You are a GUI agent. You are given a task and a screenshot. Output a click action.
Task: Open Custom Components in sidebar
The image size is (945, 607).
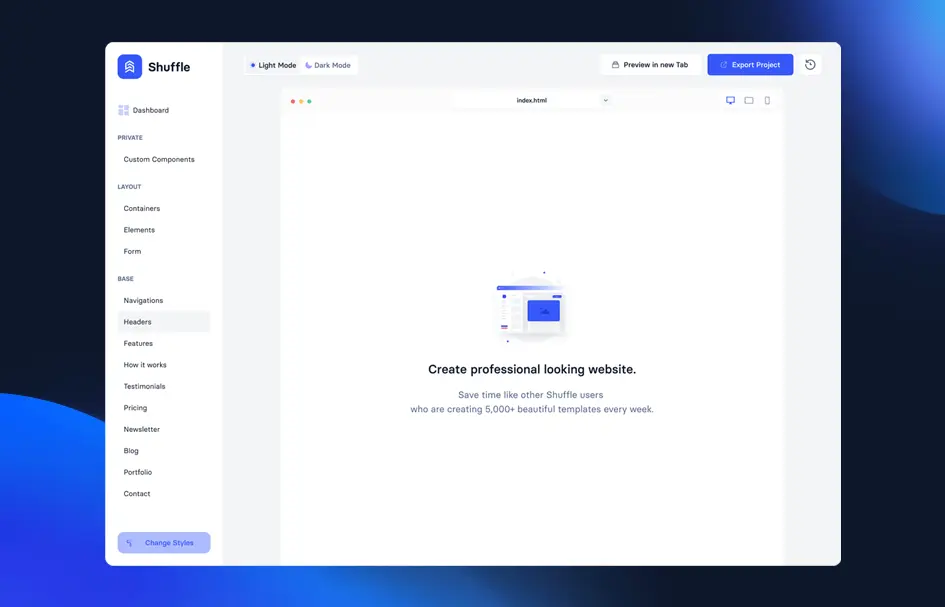[159, 159]
